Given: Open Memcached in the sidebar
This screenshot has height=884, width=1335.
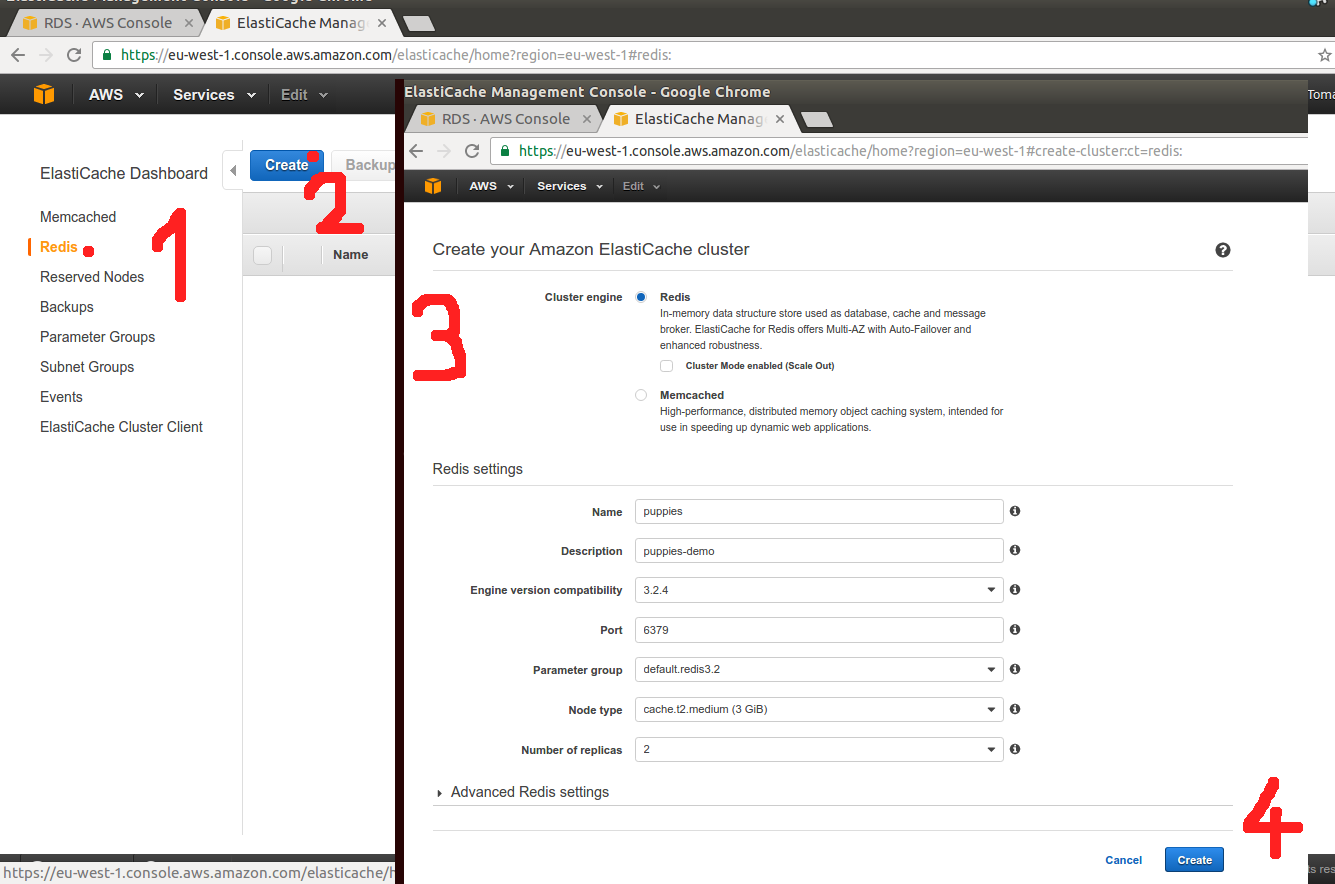Looking at the screenshot, I should point(78,217).
